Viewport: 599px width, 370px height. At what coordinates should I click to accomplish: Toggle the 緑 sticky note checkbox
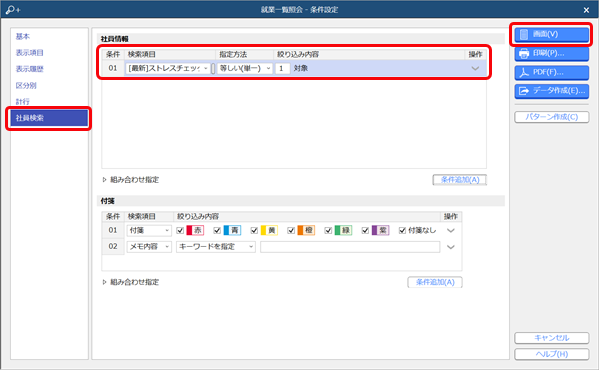pyautogui.click(x=328, y=231)
